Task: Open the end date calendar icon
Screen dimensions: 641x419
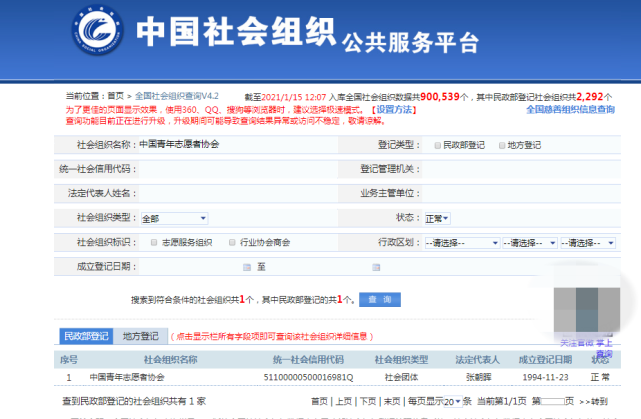Action: point(376,267)
